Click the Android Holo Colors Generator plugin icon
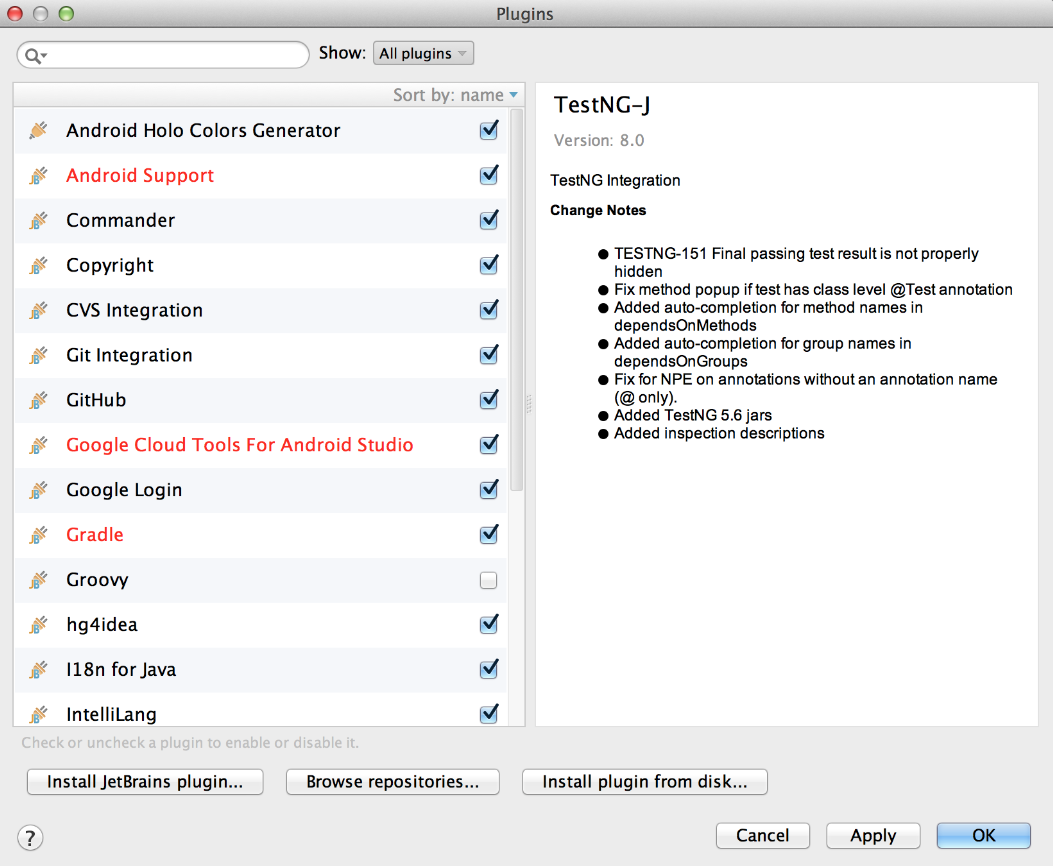This screenshot has height=866, width=1053. (38, 131)
